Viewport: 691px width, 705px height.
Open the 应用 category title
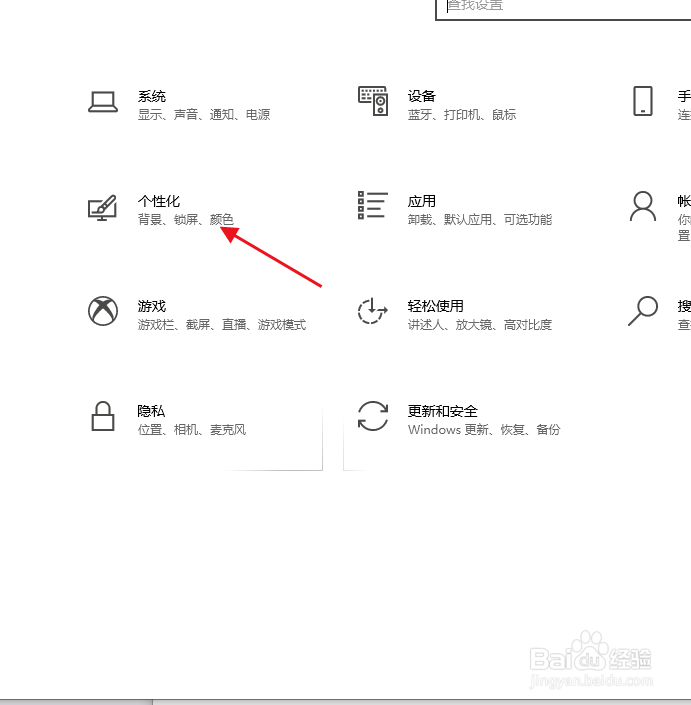pos(422,201)
